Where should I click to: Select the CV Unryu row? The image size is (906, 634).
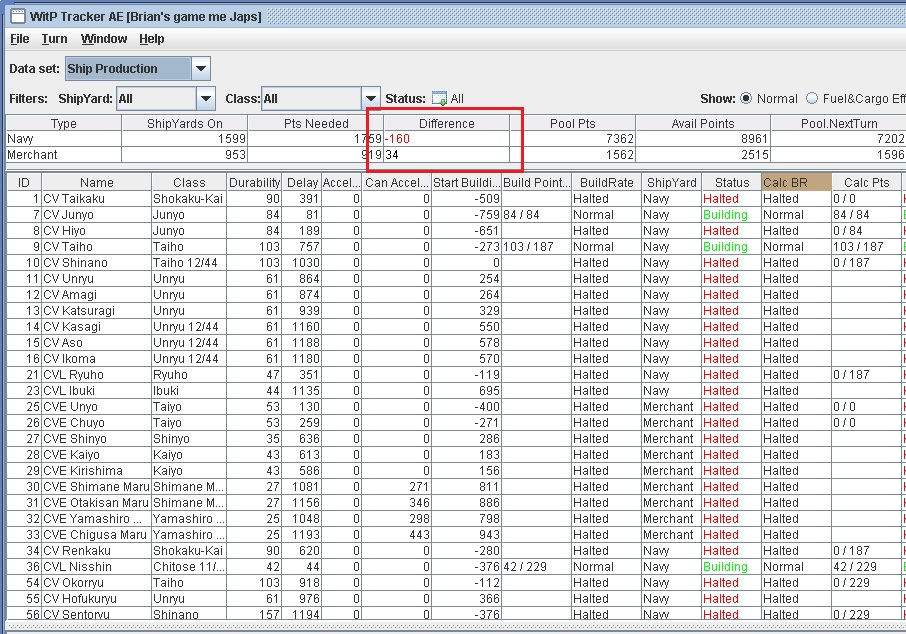(456, 279)
